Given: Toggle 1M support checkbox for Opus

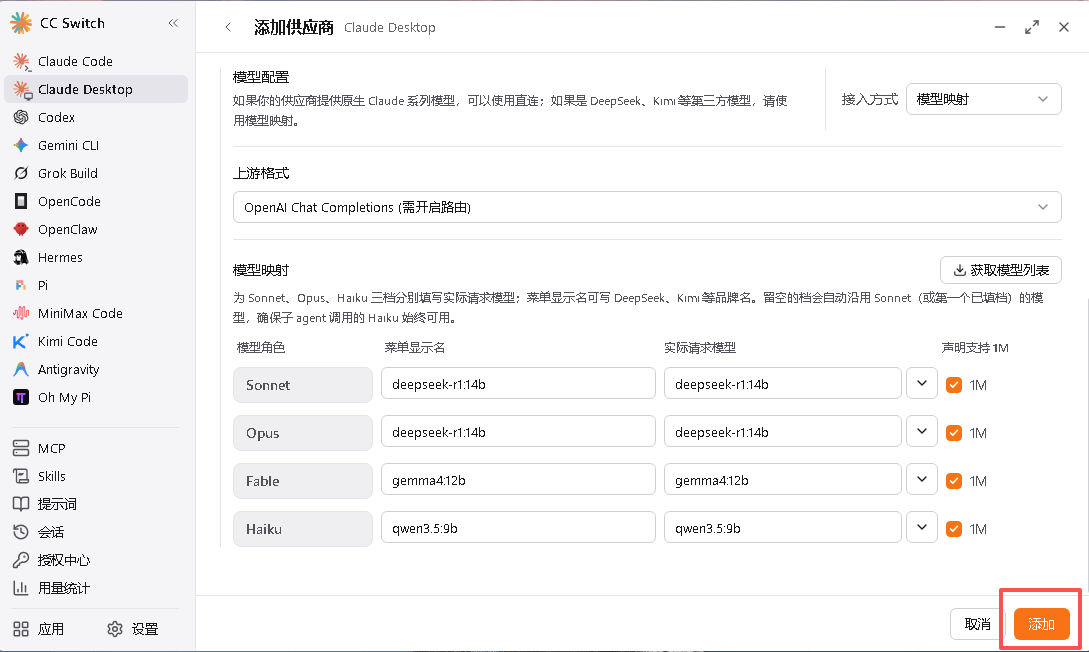Looking at the screenshot, I should [x=954, y=433].
